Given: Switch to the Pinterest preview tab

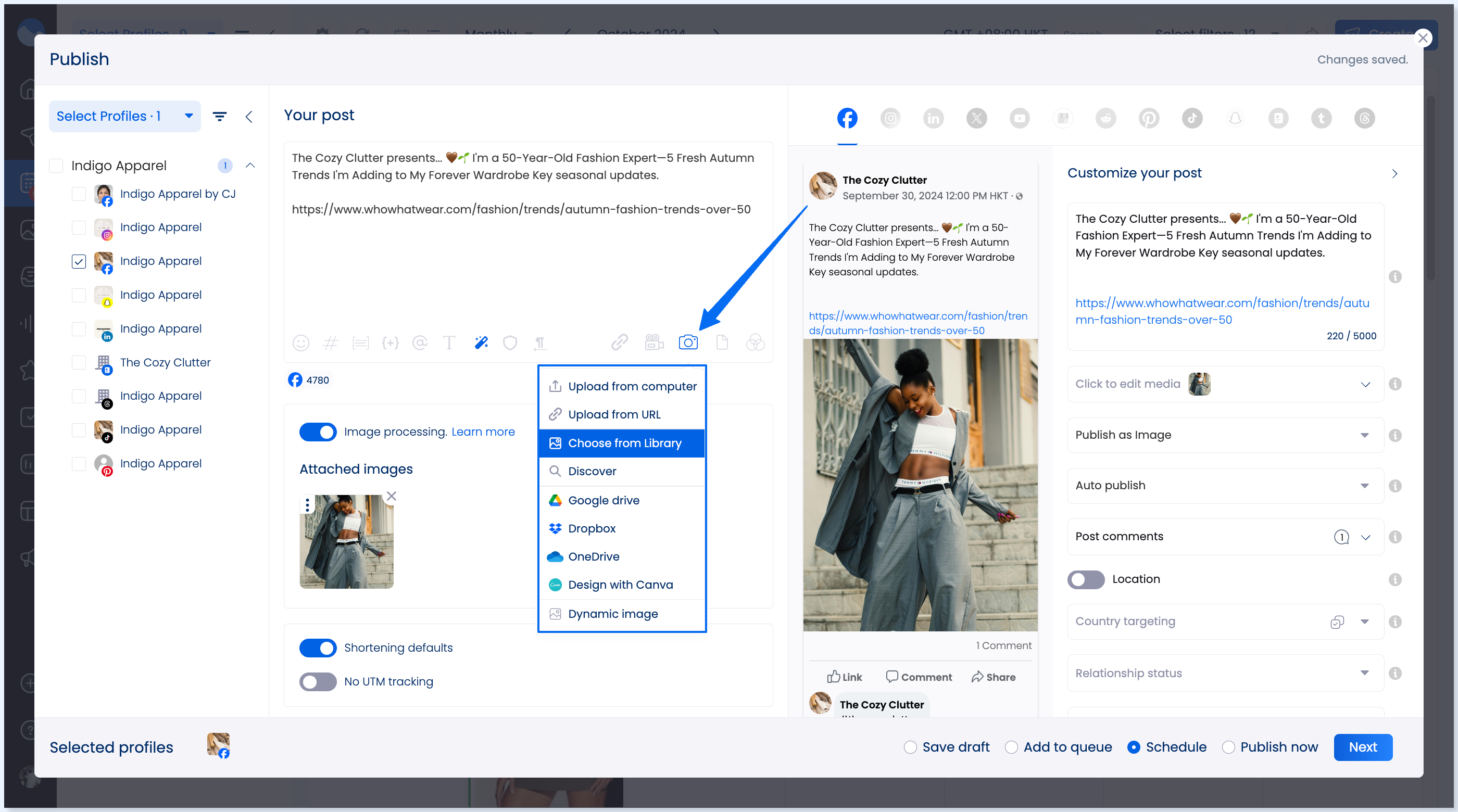Looking at the screenshot, I should click(x=1148, y=118).
